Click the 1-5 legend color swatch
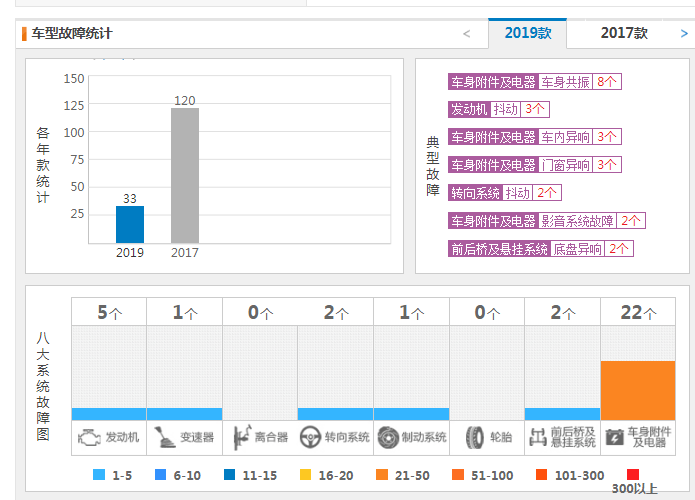 (x=99, y=475)
